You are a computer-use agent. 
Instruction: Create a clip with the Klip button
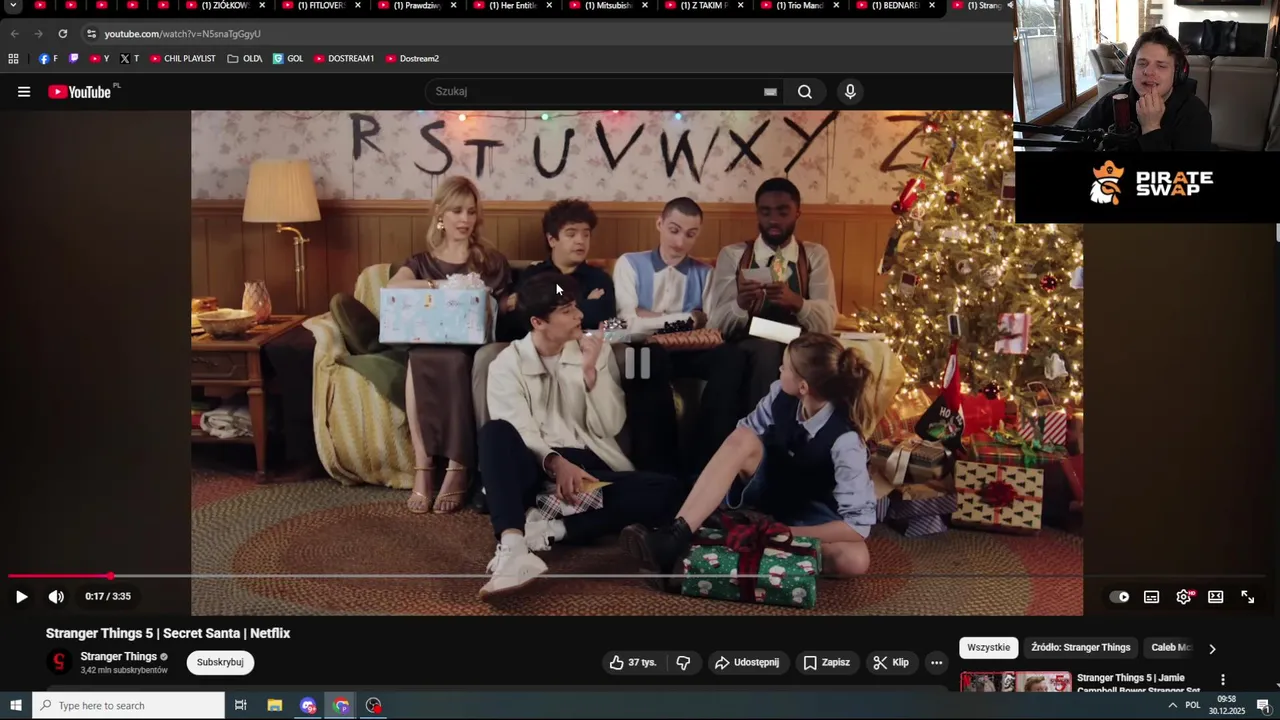(891, 662)
